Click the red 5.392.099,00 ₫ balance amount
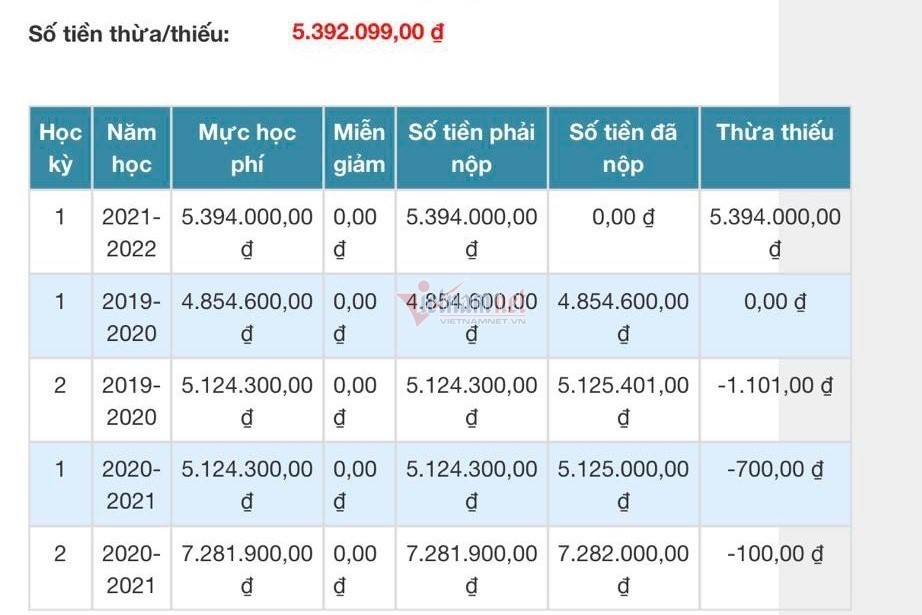 [367, 31]
